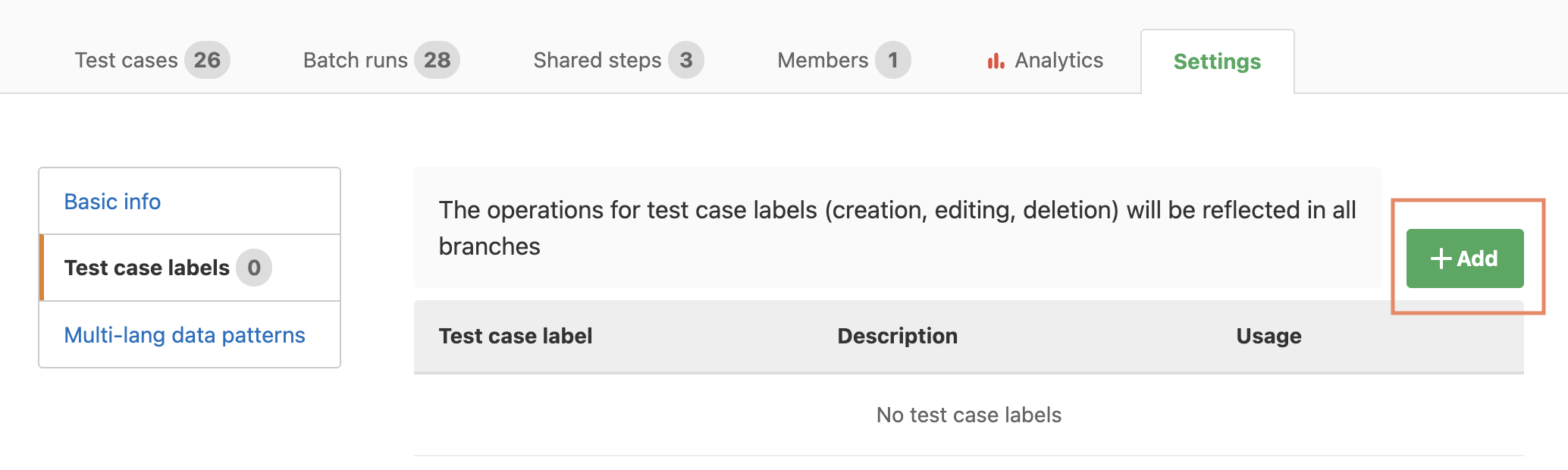Click the Usage column header

pyautogui.click(x=1269, y=336)
